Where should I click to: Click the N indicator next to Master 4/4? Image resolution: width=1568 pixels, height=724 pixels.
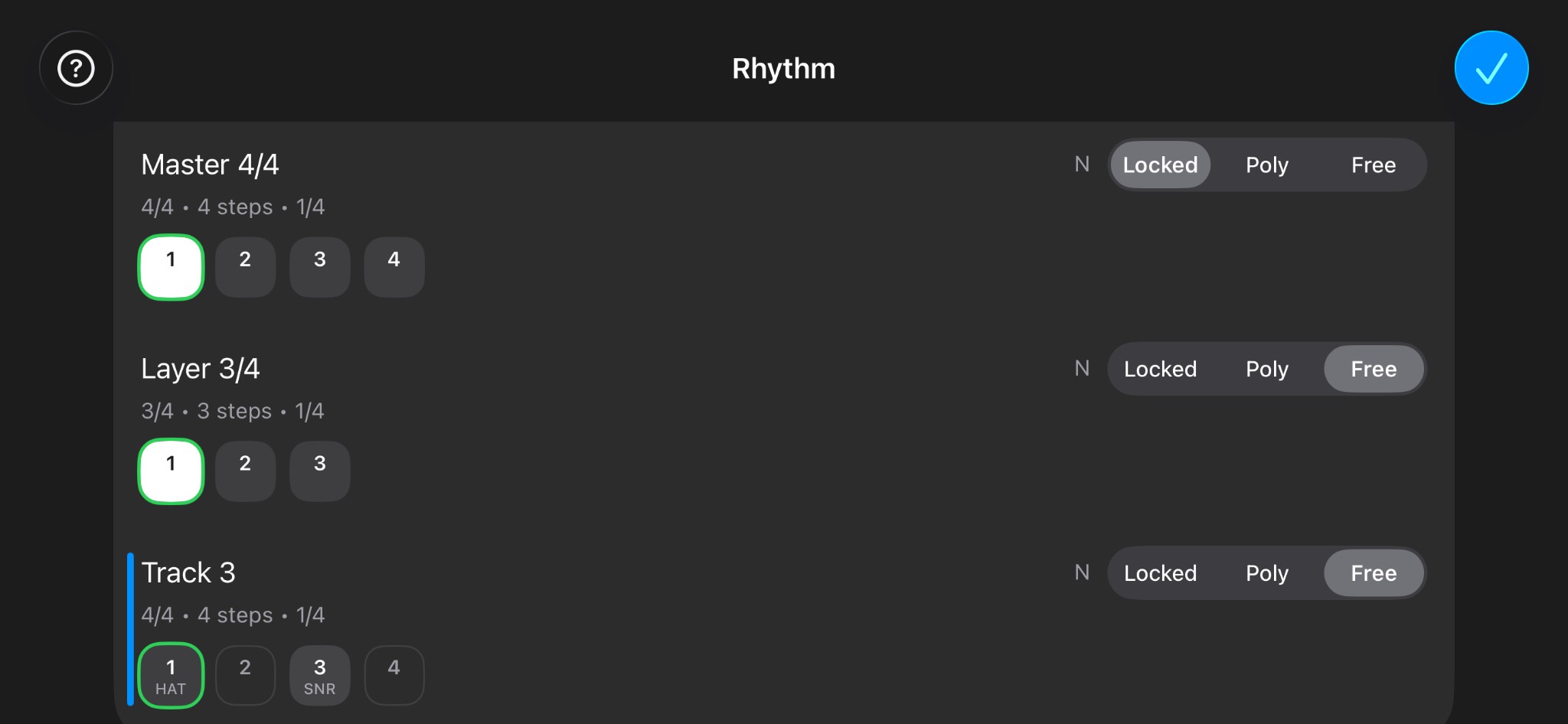(x=1082, y=164)
